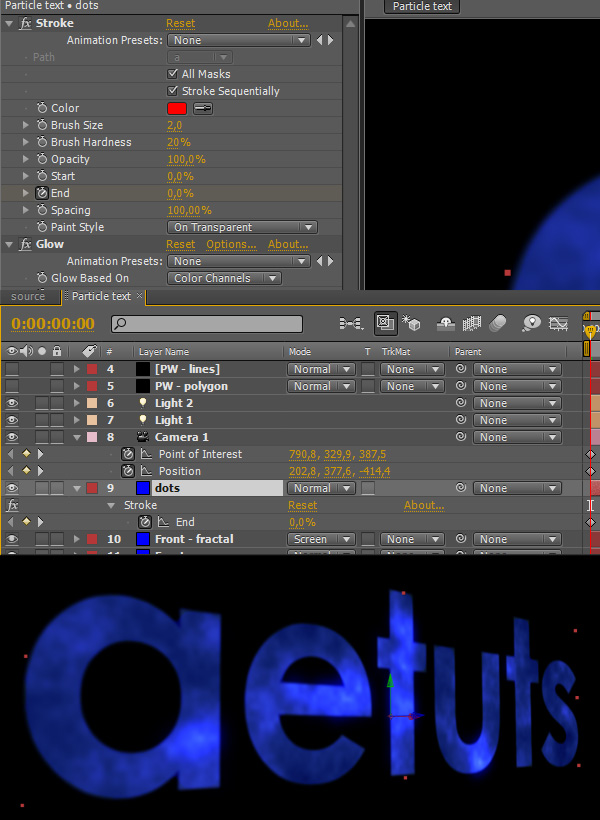Change Front - fractal Screen mode dropdown

pos(321,539)
